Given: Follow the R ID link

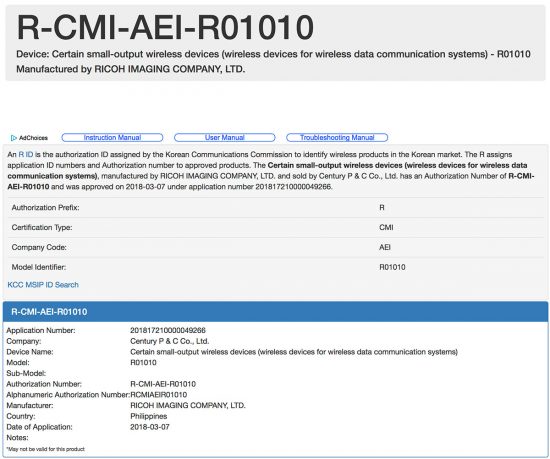Looking at the screenshot, I should tap(26, 155).
